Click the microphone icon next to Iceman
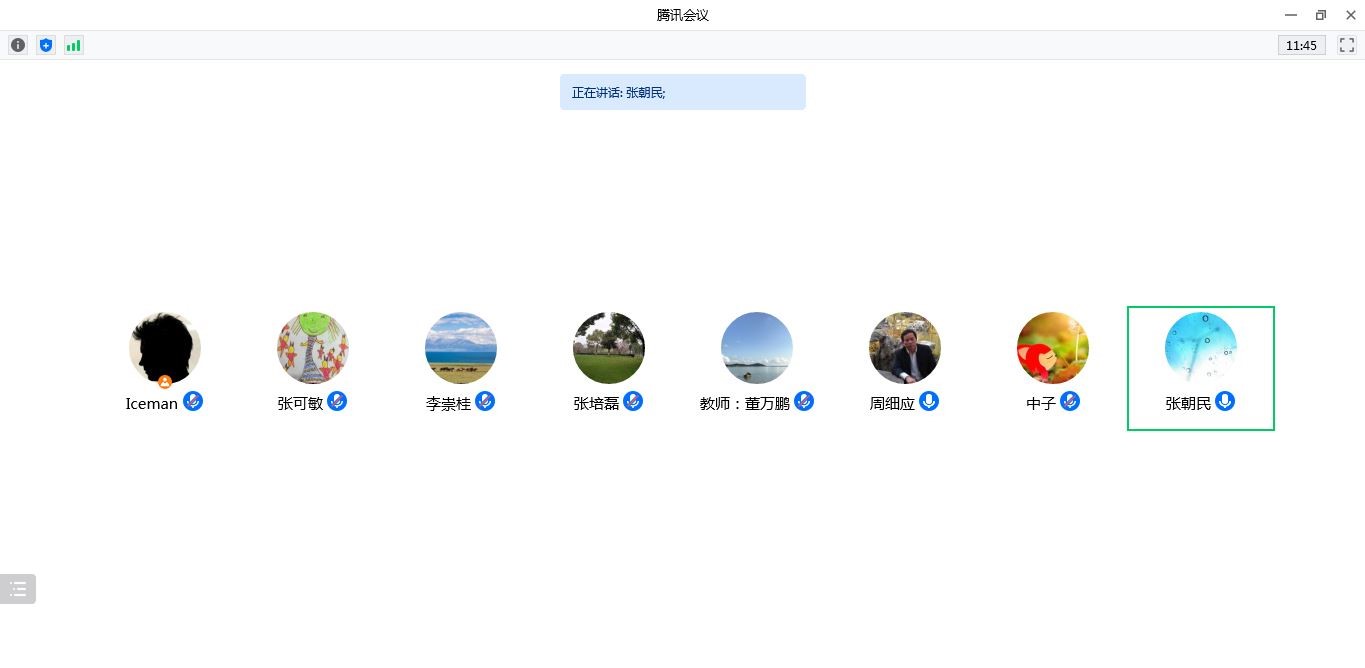This screenshot has height=668, width=1365. pos(193,402)
